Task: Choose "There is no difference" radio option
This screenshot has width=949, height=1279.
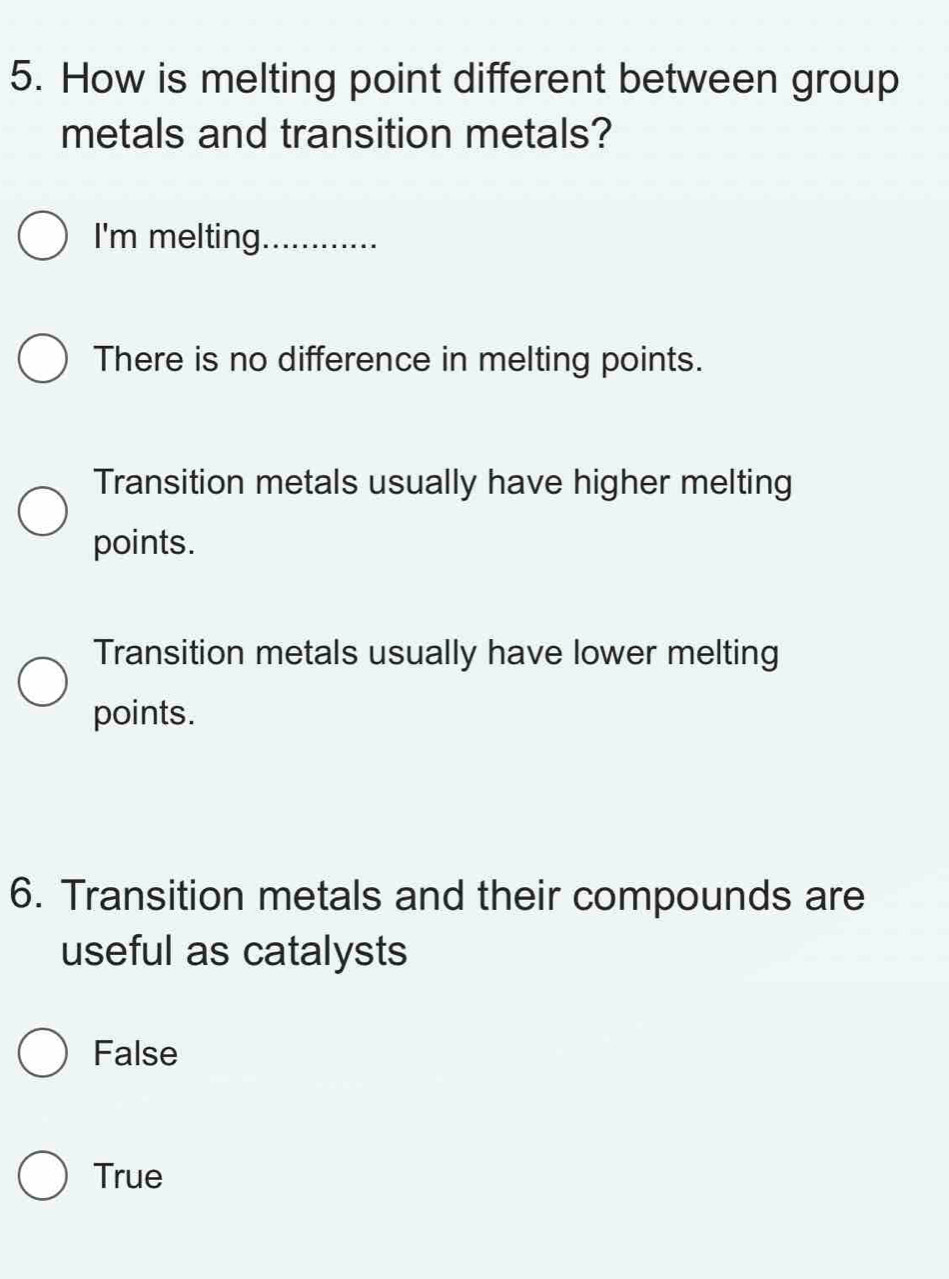Action: coord(41,360)
